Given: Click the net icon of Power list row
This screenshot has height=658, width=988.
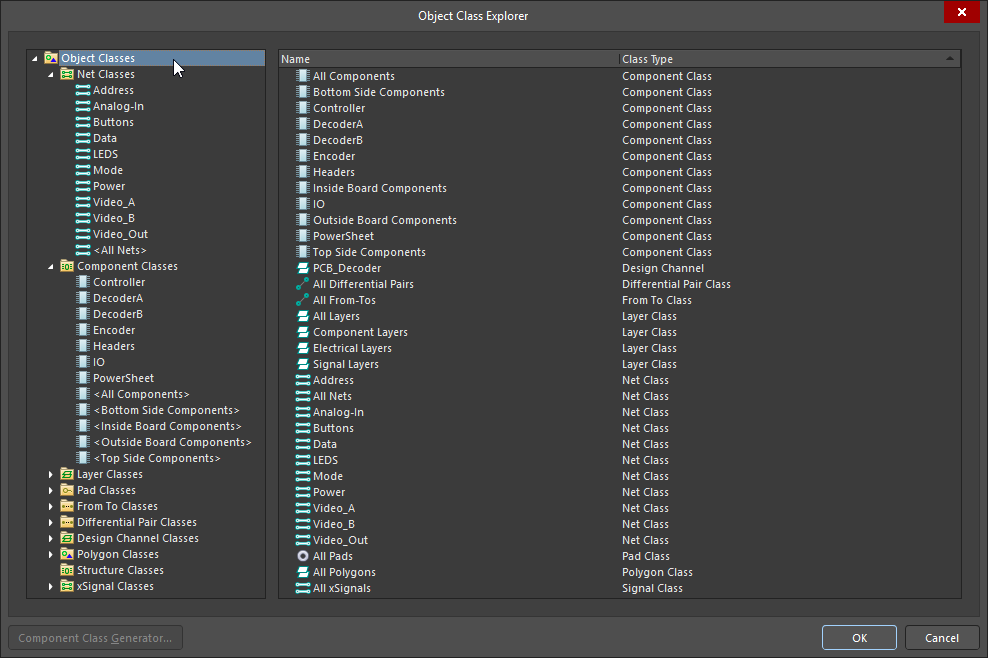Looking at the screenshot, I should tap(302, 492).
